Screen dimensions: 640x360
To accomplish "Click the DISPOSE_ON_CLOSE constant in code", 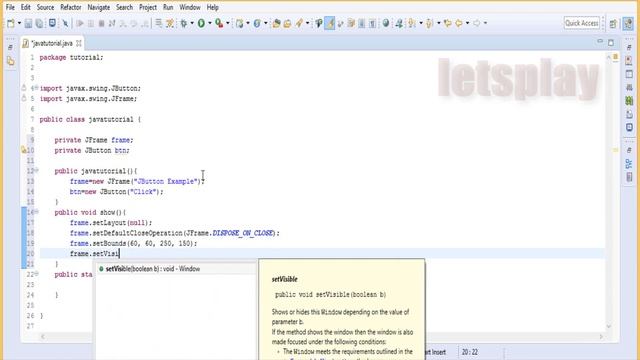I will 243,233.
